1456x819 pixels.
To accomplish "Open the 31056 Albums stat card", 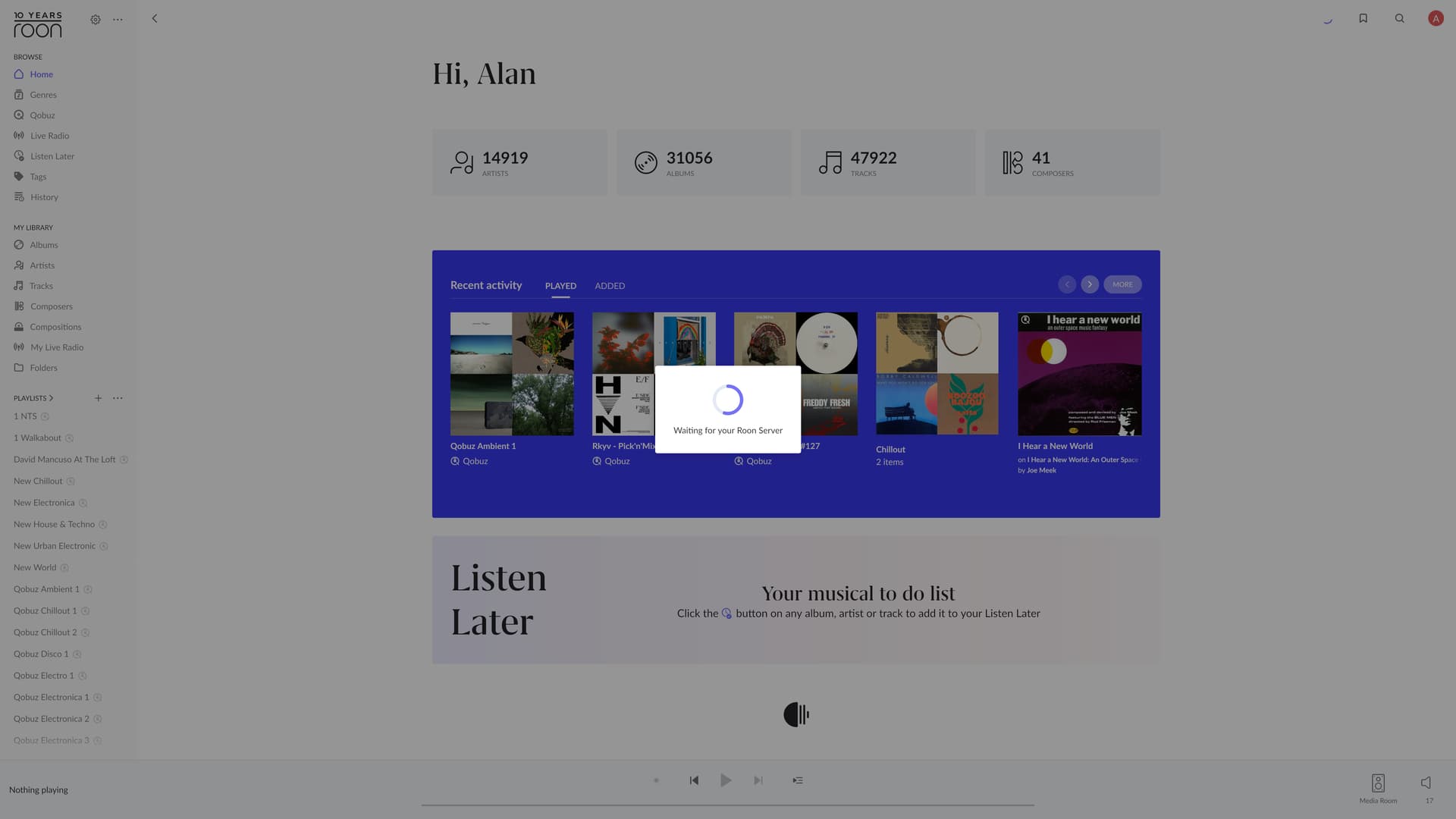I will tap(704, 162).
